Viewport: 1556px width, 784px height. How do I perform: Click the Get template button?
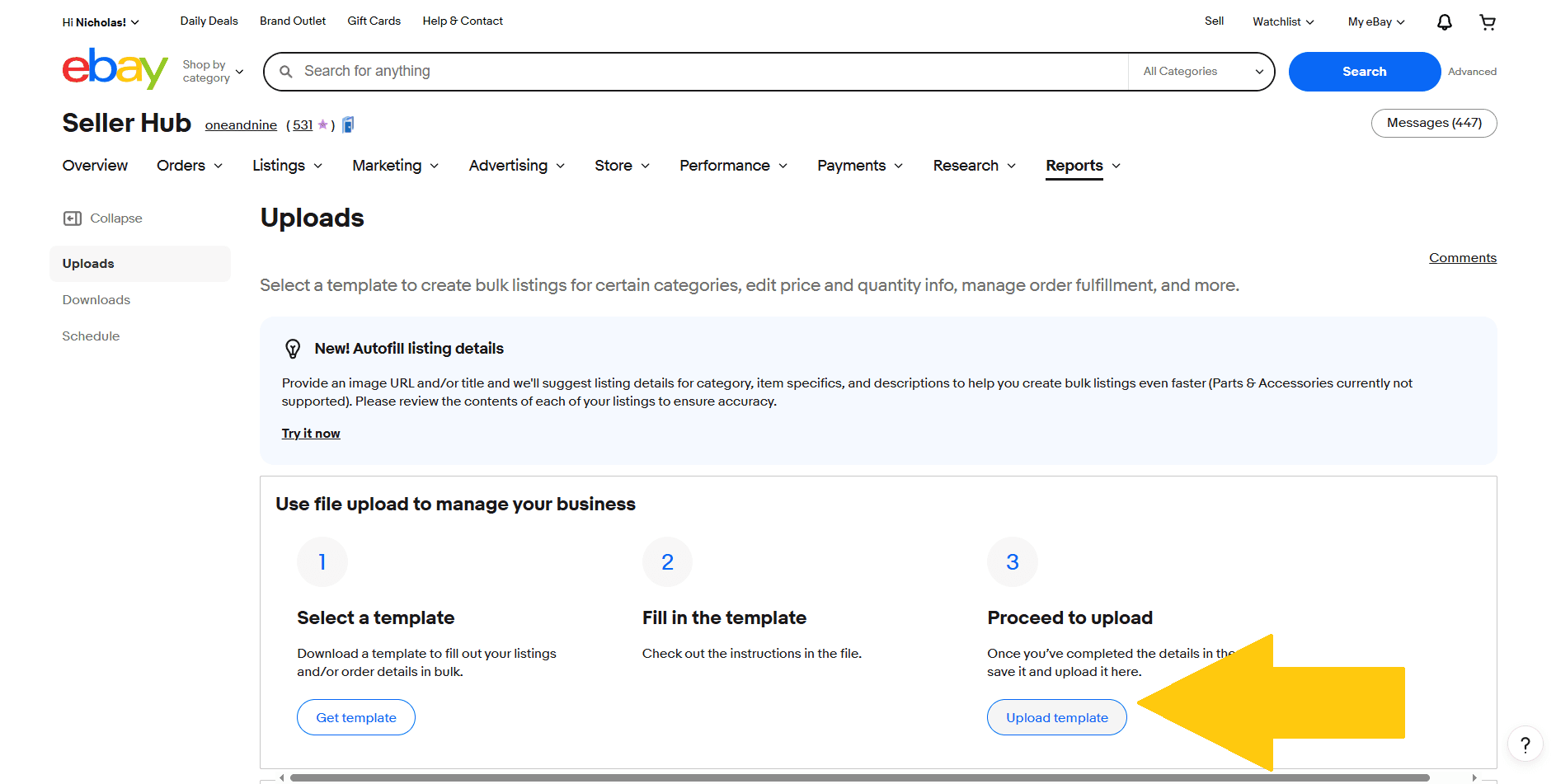(x=355, y=716)
